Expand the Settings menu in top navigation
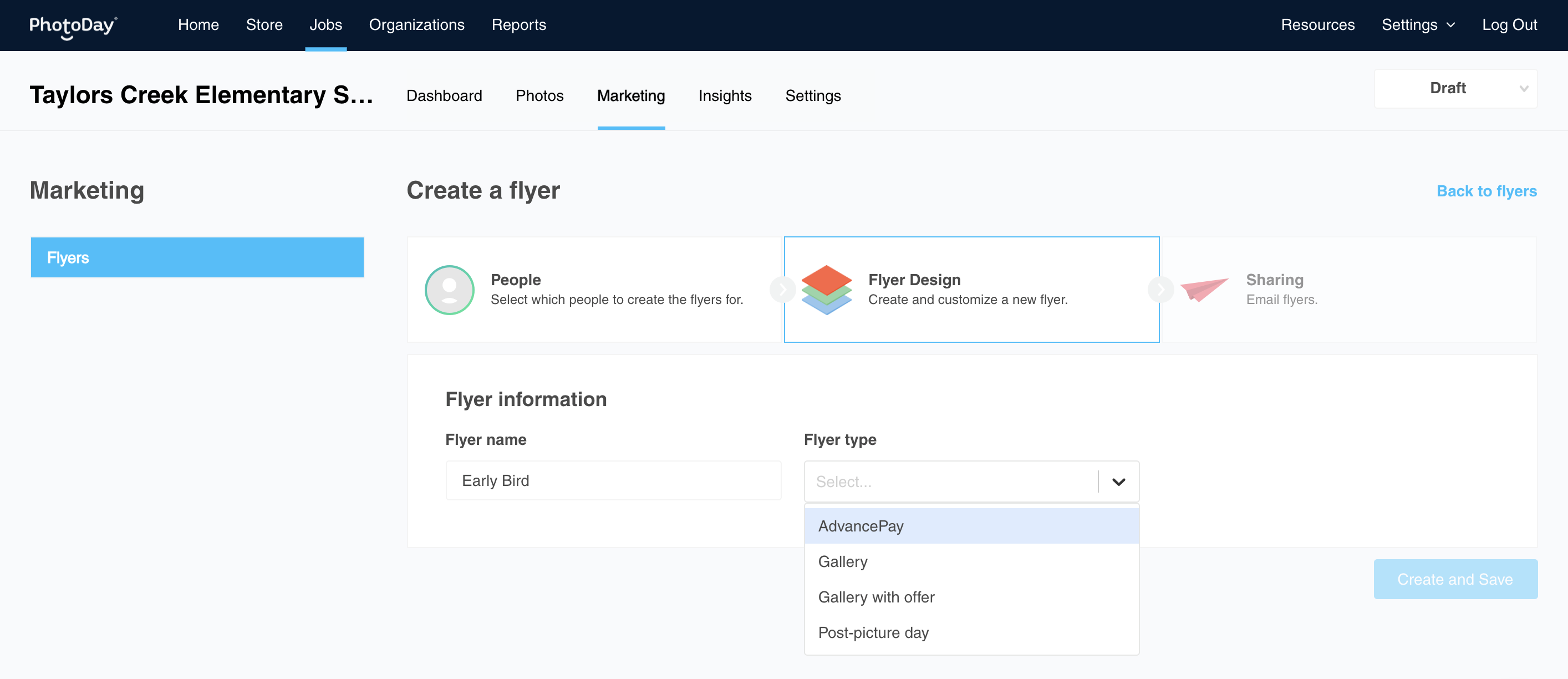The width and height of the screenshot is (1568, 679). (1418, 25)
